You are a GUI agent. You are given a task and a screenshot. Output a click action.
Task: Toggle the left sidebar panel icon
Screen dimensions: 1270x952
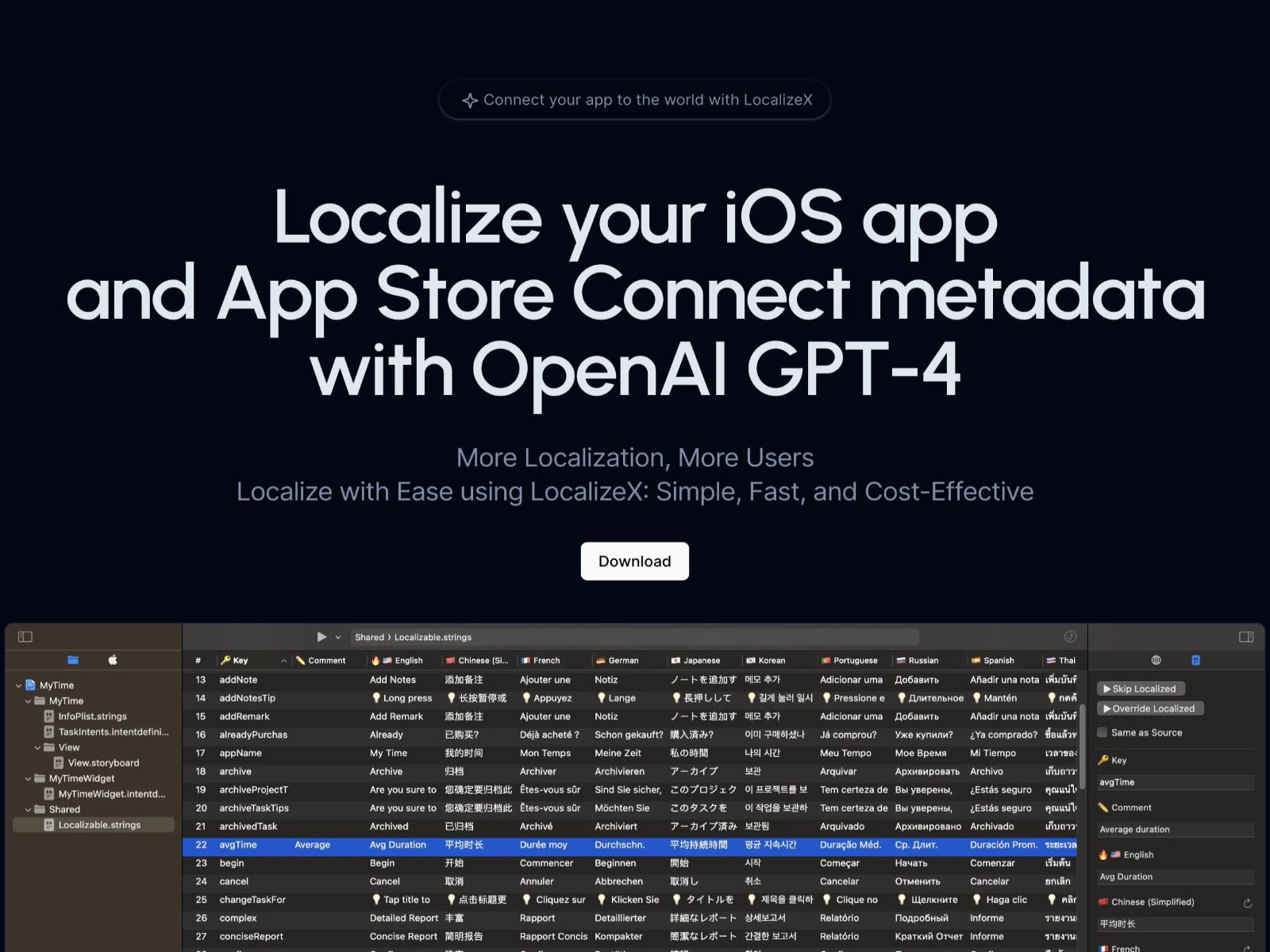(25, 636)
